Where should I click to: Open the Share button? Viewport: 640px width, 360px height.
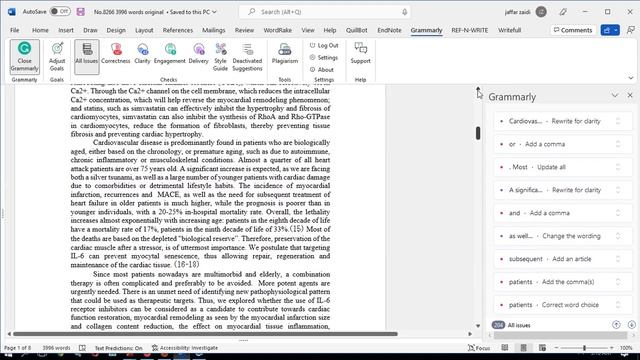[x=610, y=30]
